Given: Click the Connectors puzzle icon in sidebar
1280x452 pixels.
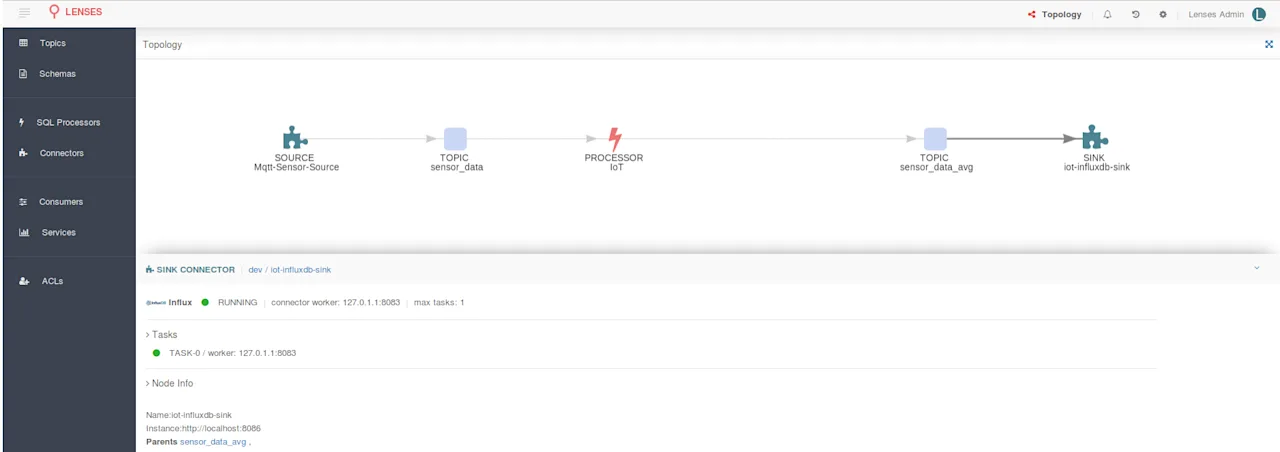Looking at the screenshot, I should (x=23, y=153).
